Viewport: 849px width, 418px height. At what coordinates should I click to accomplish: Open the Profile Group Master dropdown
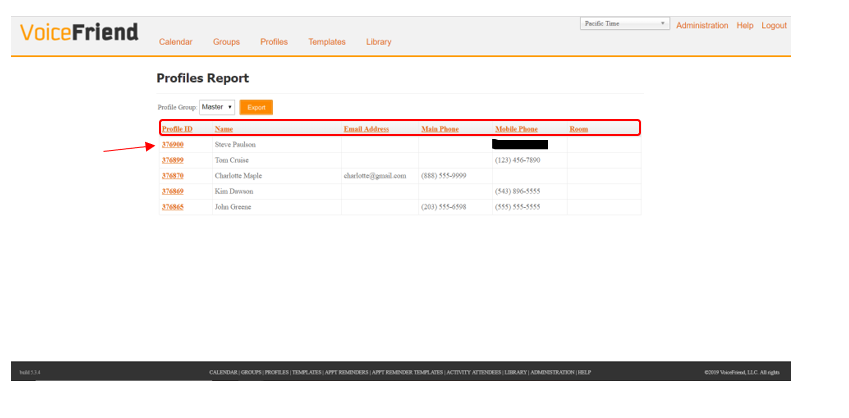click(217, 107)
